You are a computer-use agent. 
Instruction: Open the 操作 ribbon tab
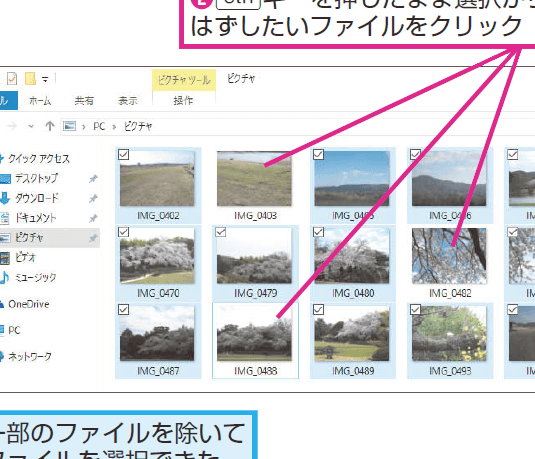pyautogui.click(x=183, y=101)
